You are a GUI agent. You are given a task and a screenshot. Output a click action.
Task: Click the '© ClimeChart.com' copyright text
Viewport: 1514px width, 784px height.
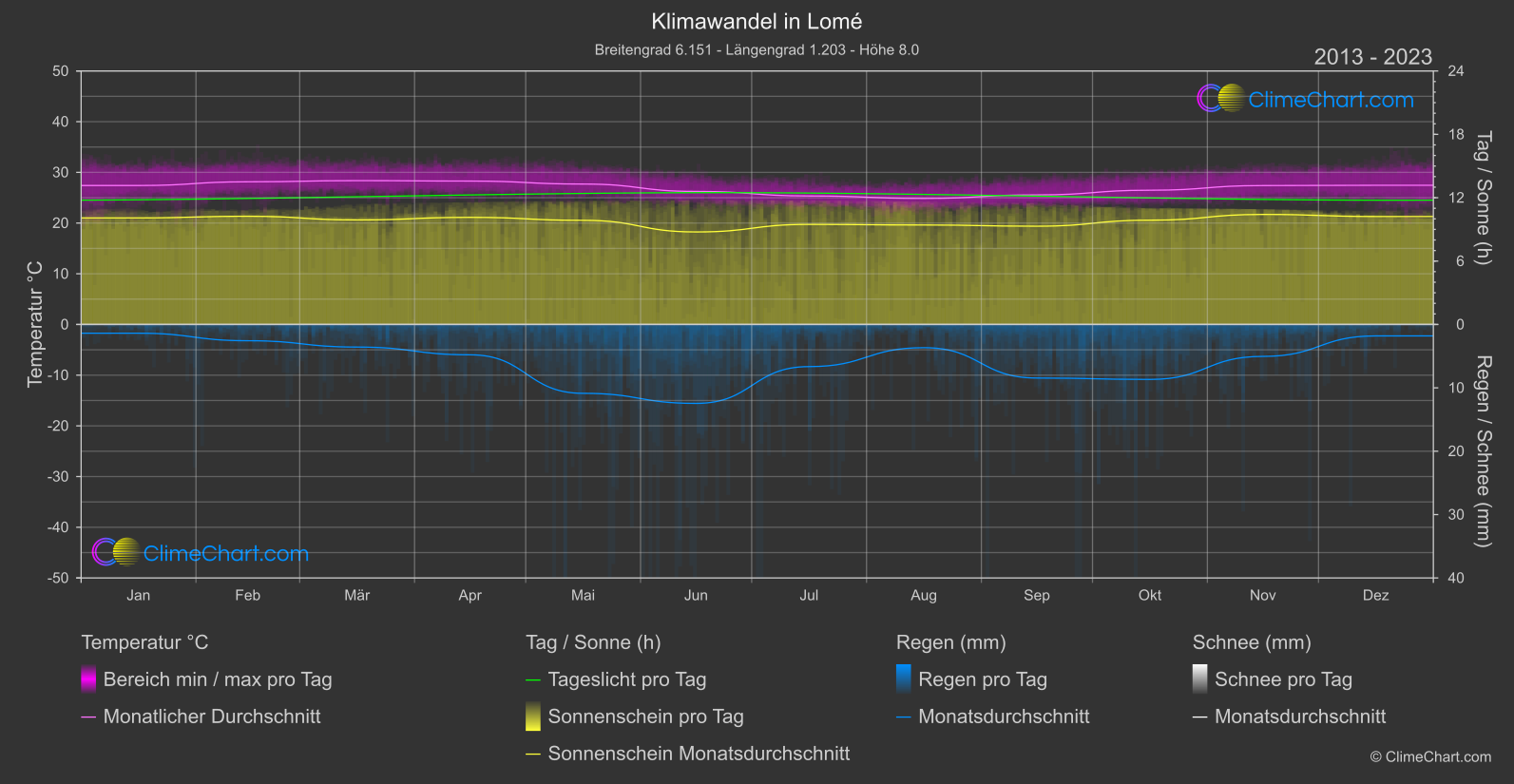click(x=1430, y=756)
